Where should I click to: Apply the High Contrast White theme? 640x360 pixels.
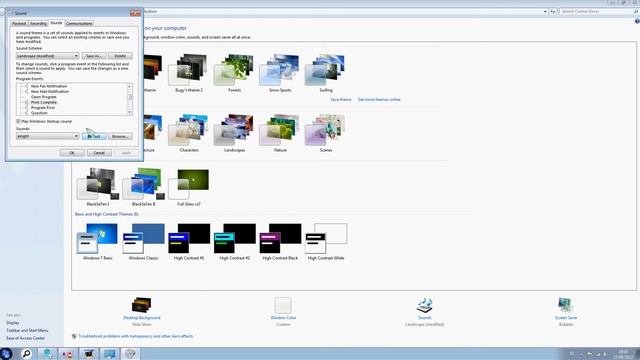tap(326, 242)
